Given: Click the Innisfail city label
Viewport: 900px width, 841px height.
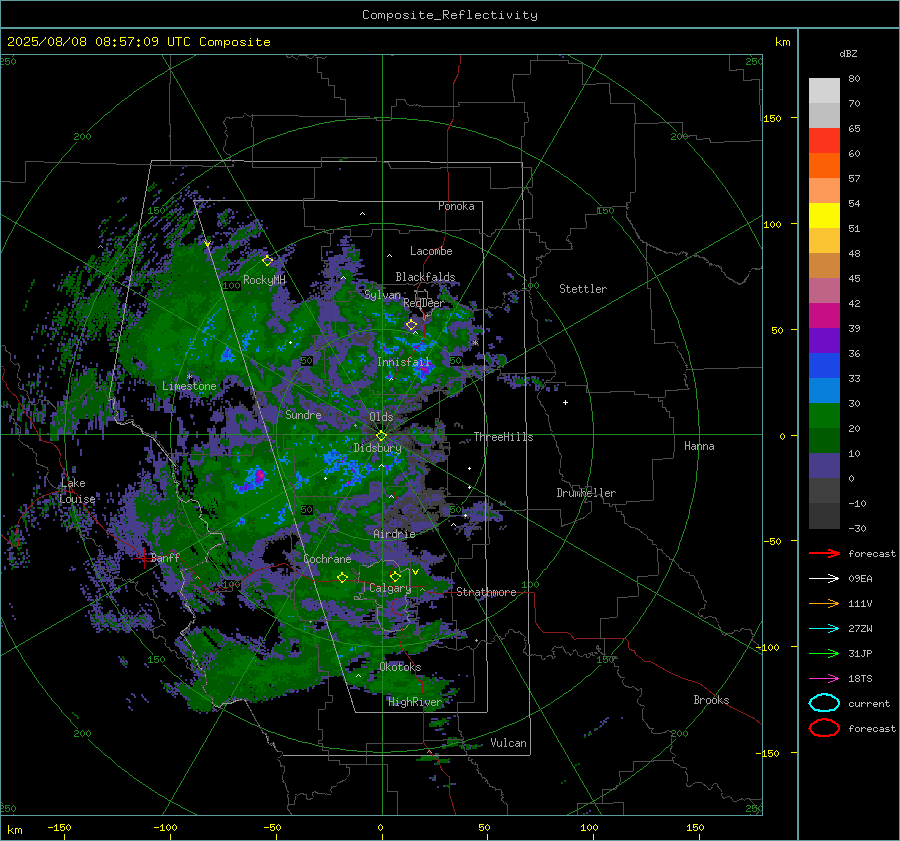Looking at the screenshot, I should coord(403,362).
